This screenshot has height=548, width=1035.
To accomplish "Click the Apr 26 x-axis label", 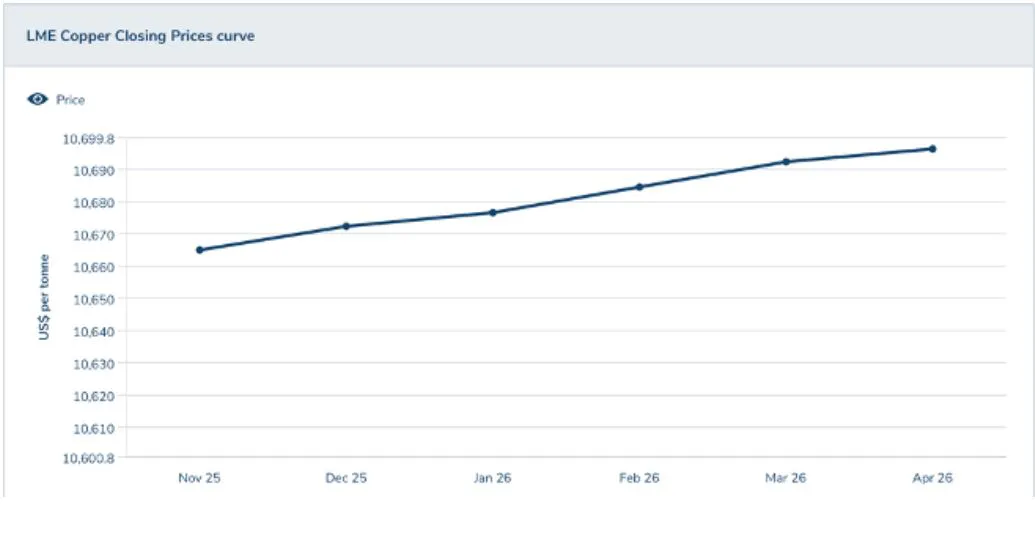I will point(932,478).
